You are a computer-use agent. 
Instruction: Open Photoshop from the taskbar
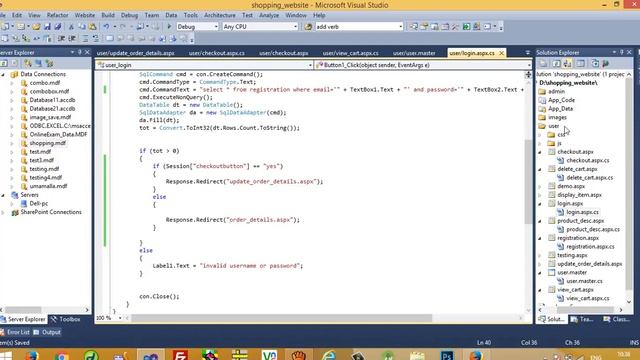tap(447, 355)
